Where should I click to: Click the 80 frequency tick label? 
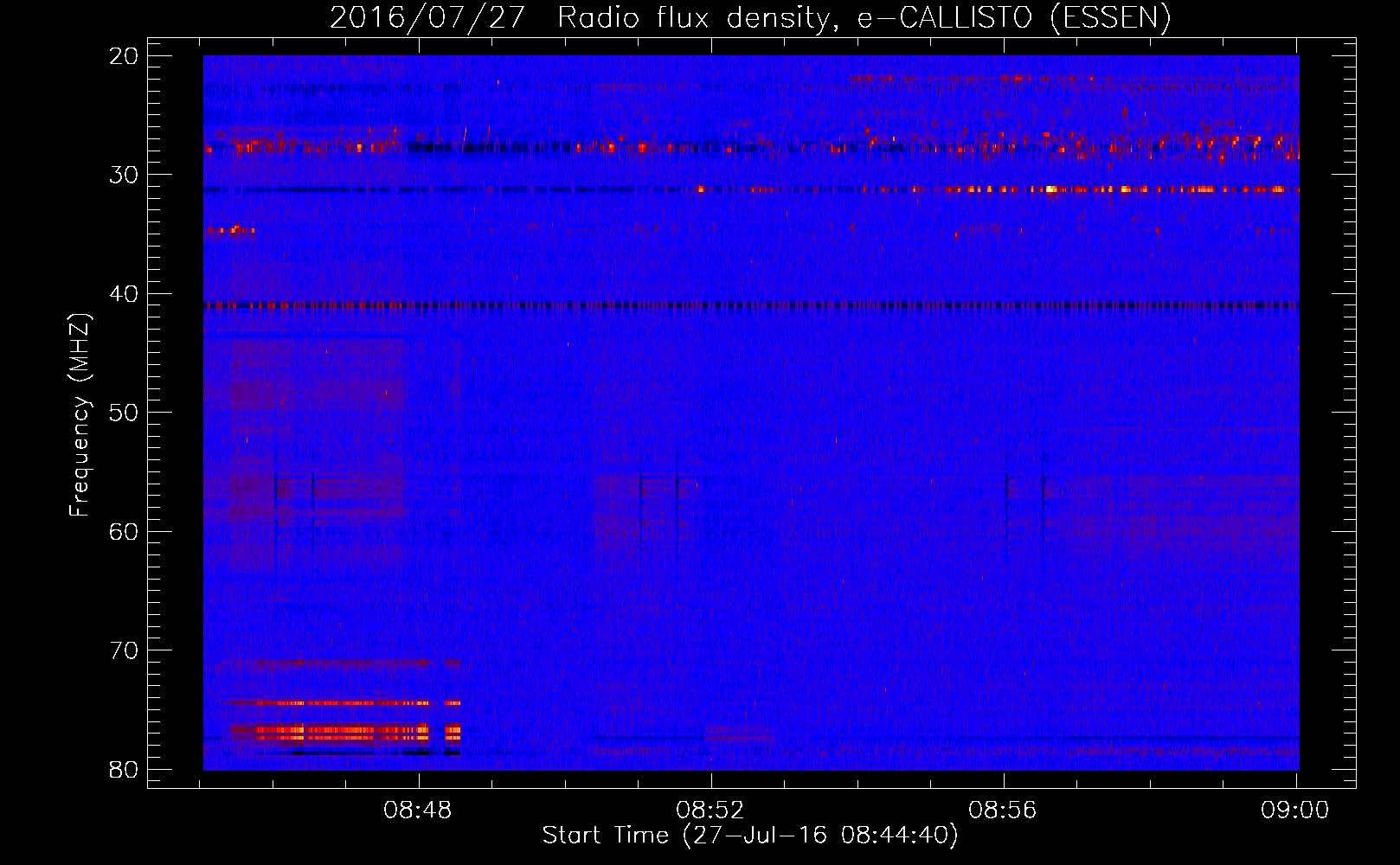(124, 769)
